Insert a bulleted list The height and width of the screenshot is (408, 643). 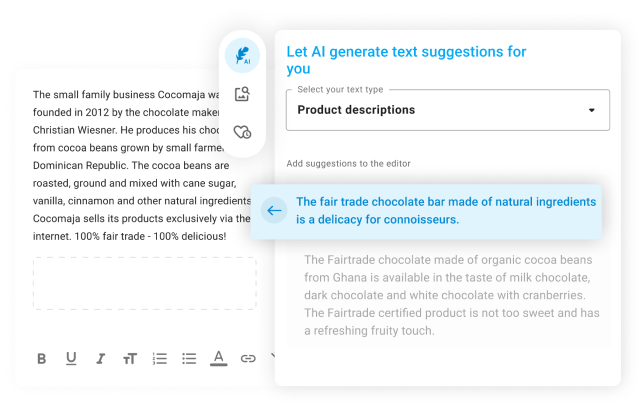pos(189,359)
